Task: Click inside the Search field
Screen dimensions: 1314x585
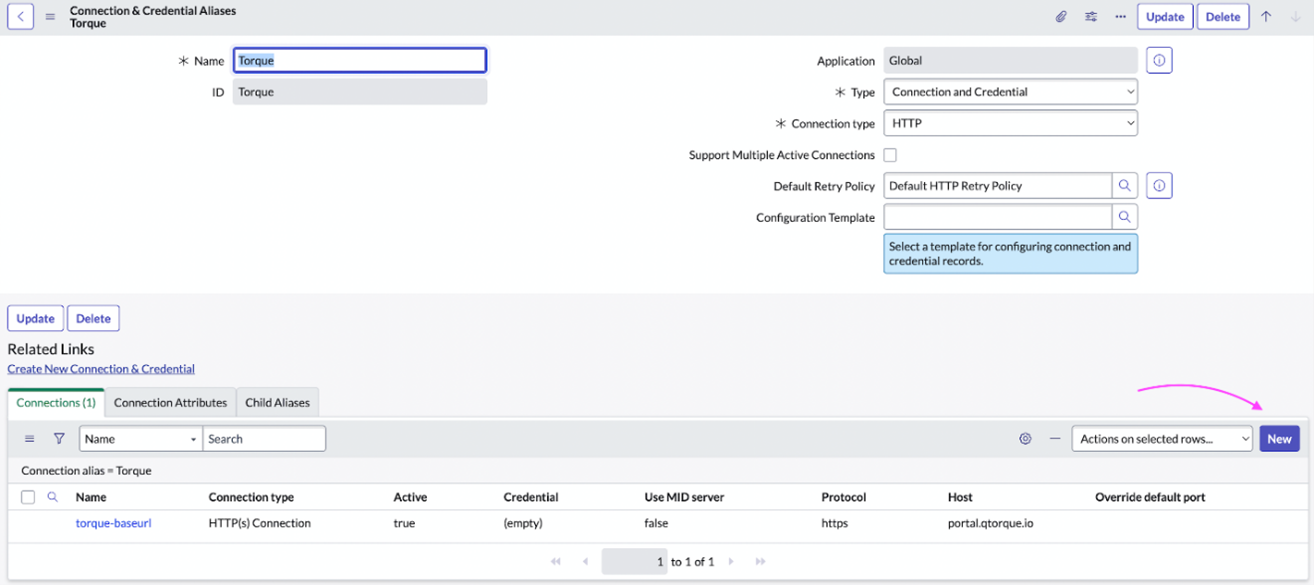Action: coord(264,438)
